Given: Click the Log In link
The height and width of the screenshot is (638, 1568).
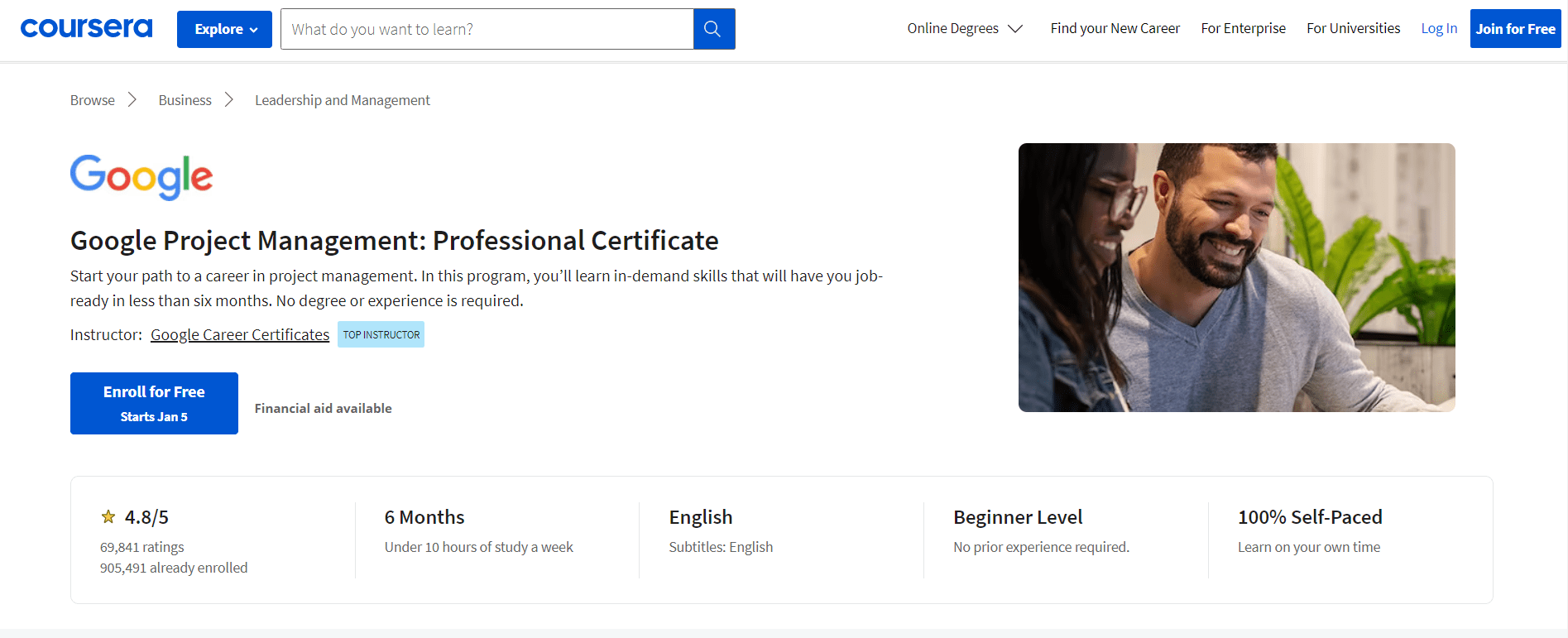Looking at the screenshot, I should 1439,28.
